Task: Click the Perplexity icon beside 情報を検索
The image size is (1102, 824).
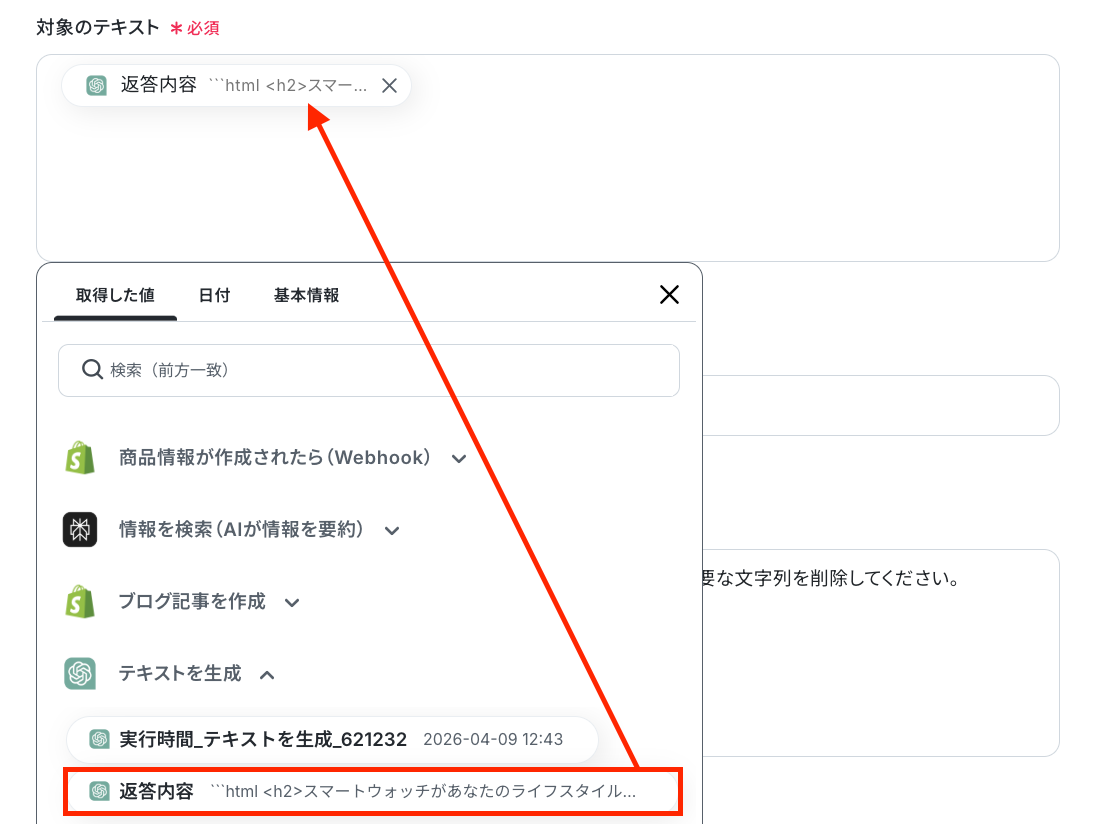Action: [80, 529]
